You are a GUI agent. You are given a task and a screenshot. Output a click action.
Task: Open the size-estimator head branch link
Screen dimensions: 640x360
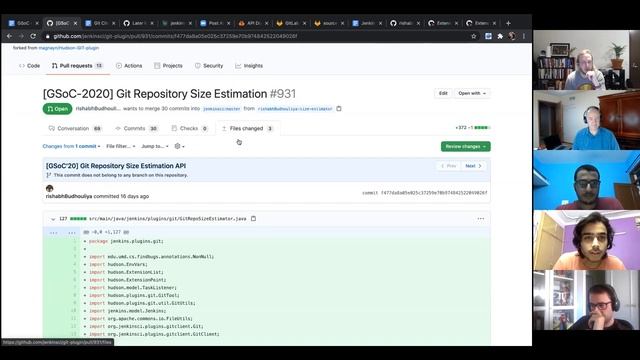tap(295, 109)
